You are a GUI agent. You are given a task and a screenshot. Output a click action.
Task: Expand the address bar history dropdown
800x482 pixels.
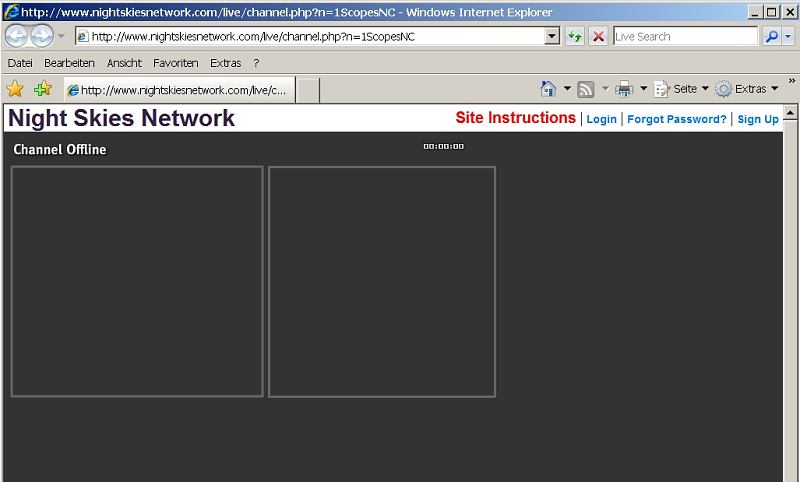552,37
